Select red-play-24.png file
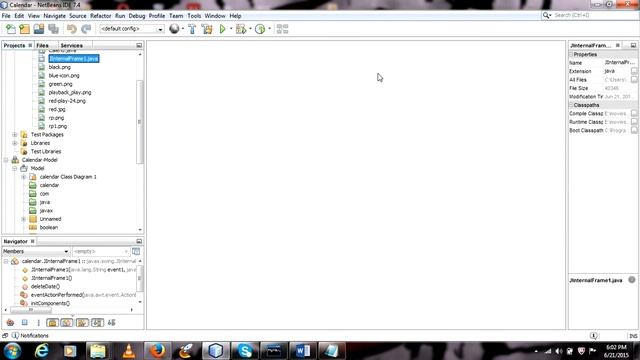640x360 pixels. 67,101
